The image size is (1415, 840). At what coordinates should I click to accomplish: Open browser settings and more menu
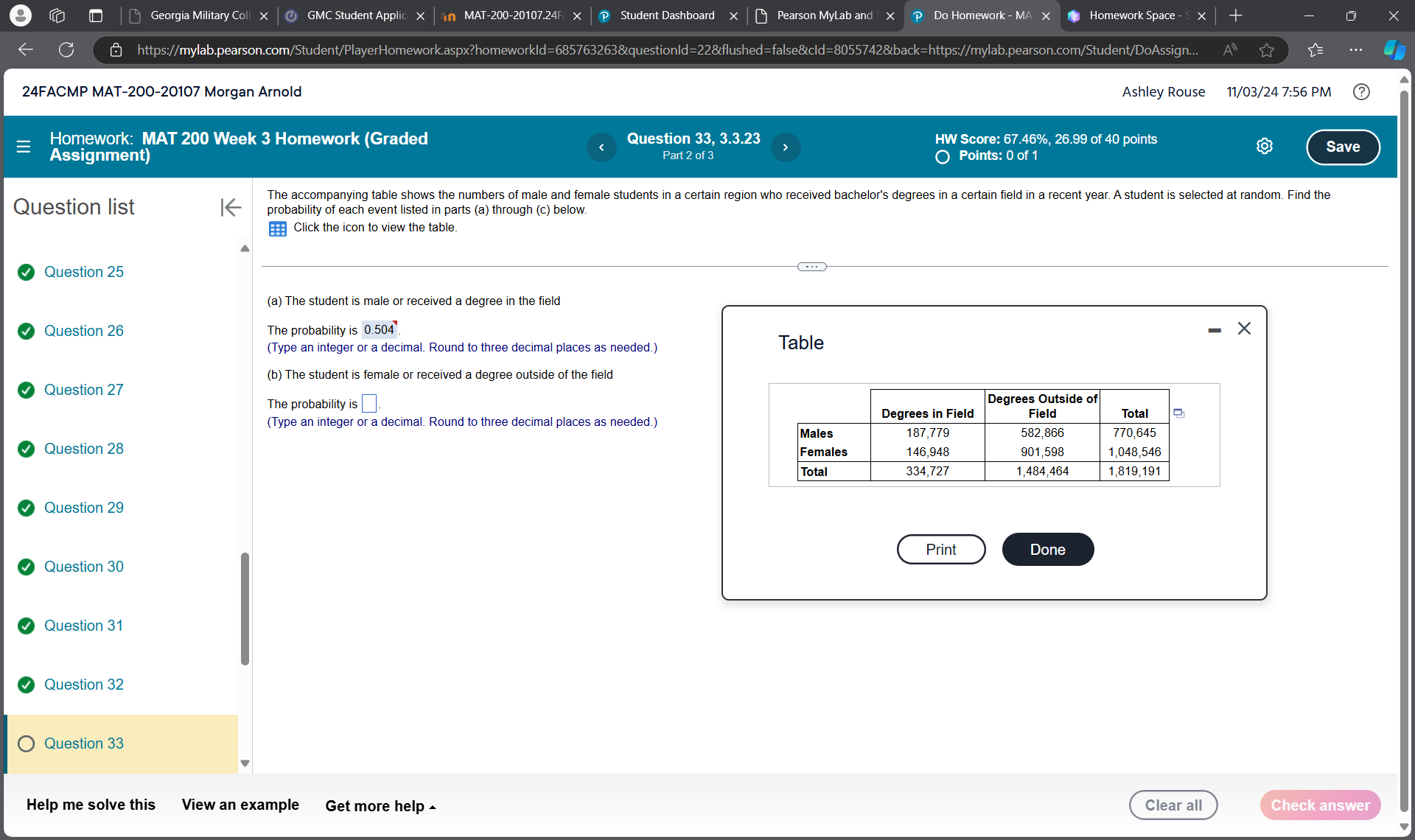coord(1356,50)
